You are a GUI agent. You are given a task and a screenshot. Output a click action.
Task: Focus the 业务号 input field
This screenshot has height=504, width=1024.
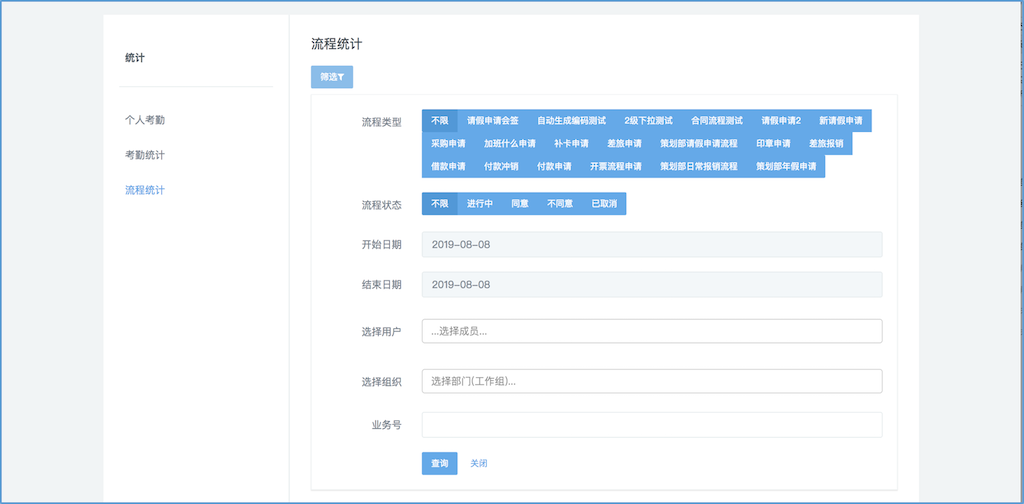click(652, 425)
